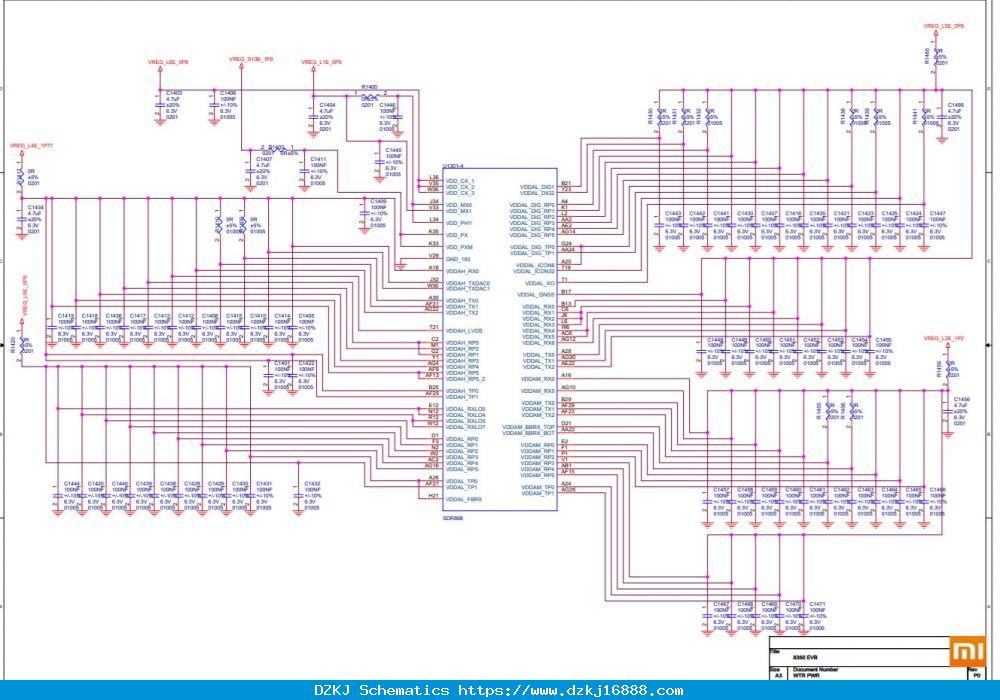Click the 8350 EVB title text
1000x700 pixels.
805,657
